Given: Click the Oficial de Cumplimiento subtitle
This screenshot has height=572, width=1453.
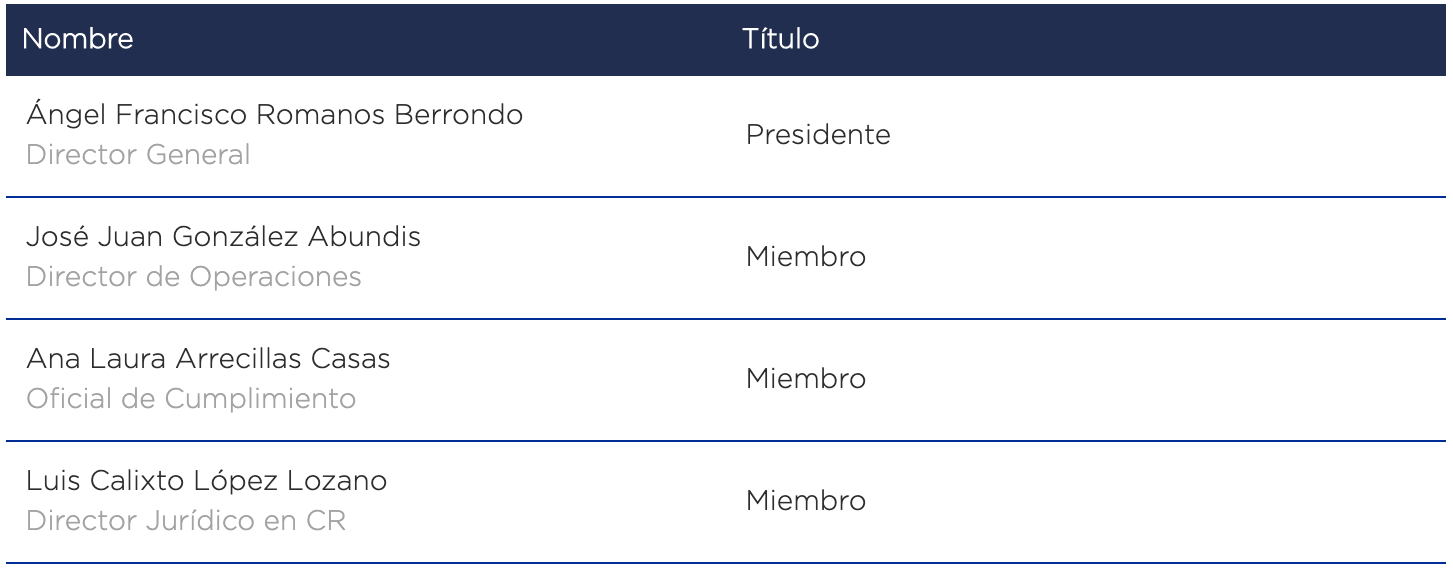Looking at the screenshot, I should click(x=190, y=397).
